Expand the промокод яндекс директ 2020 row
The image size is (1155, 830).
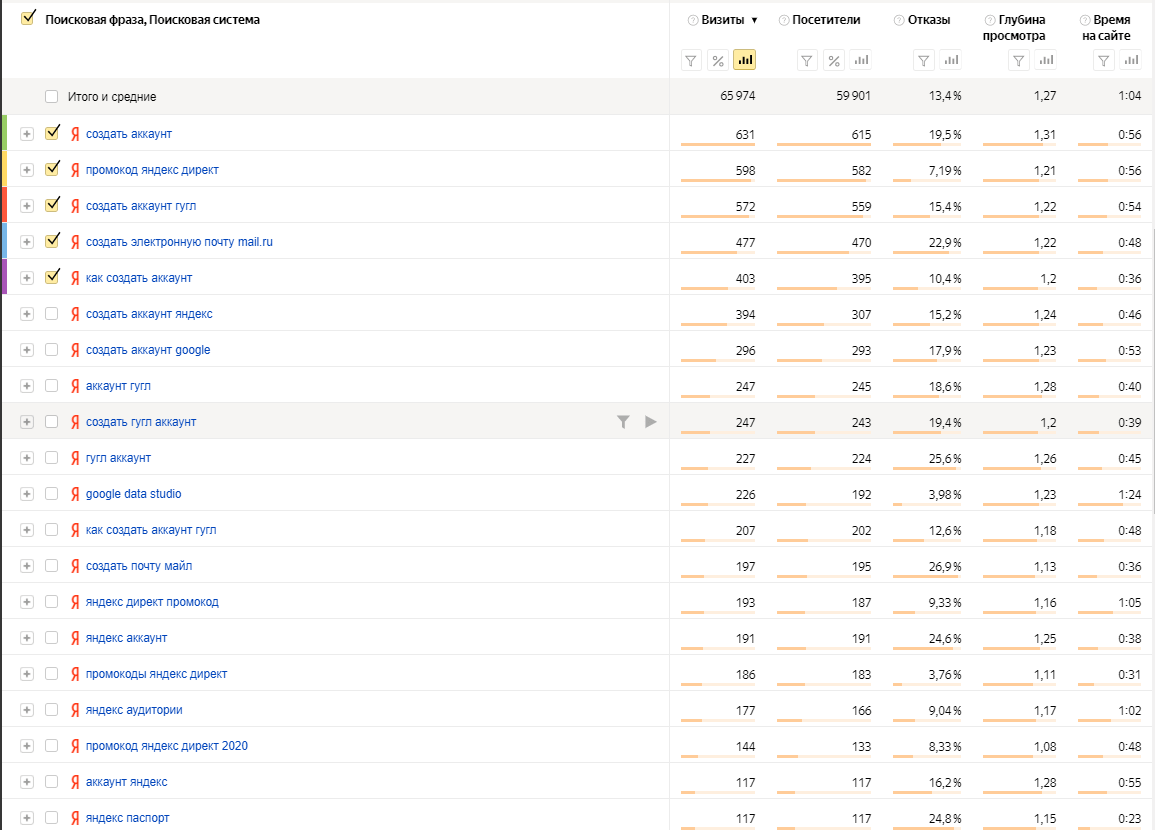(x=27, y=746)
